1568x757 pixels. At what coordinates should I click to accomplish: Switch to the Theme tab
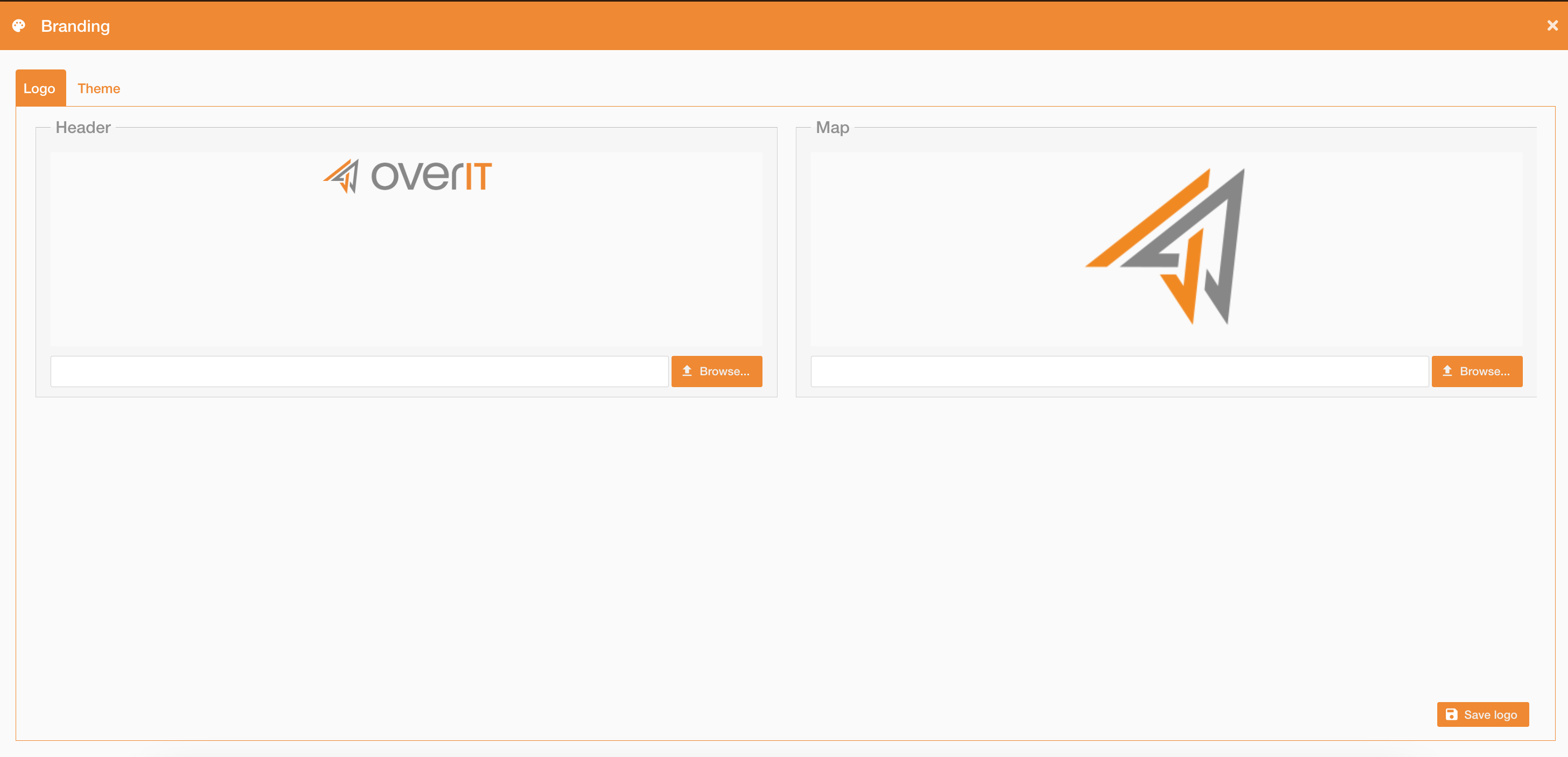point(98,88)
